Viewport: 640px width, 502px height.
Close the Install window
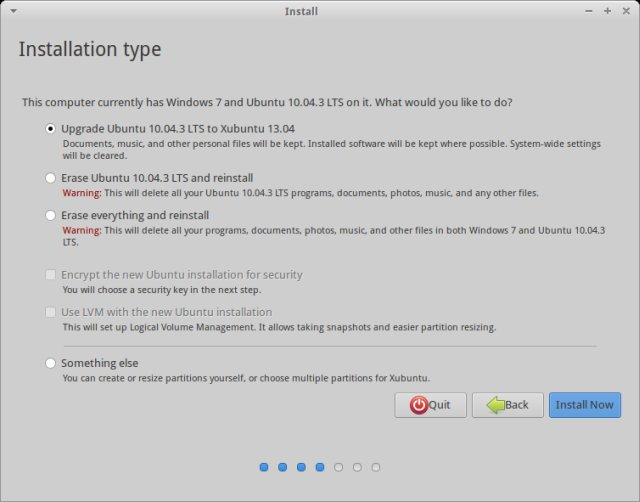[x=626, y=11]
